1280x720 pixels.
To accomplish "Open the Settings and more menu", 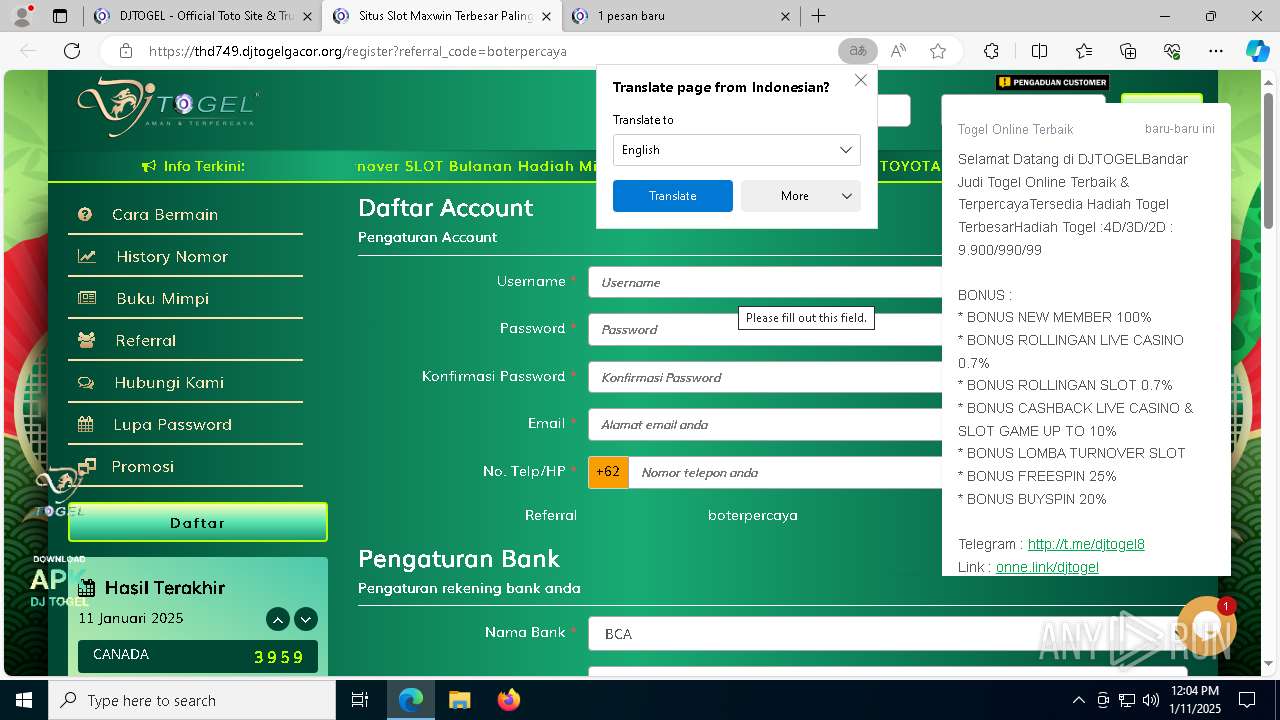I will point(1216,51).
